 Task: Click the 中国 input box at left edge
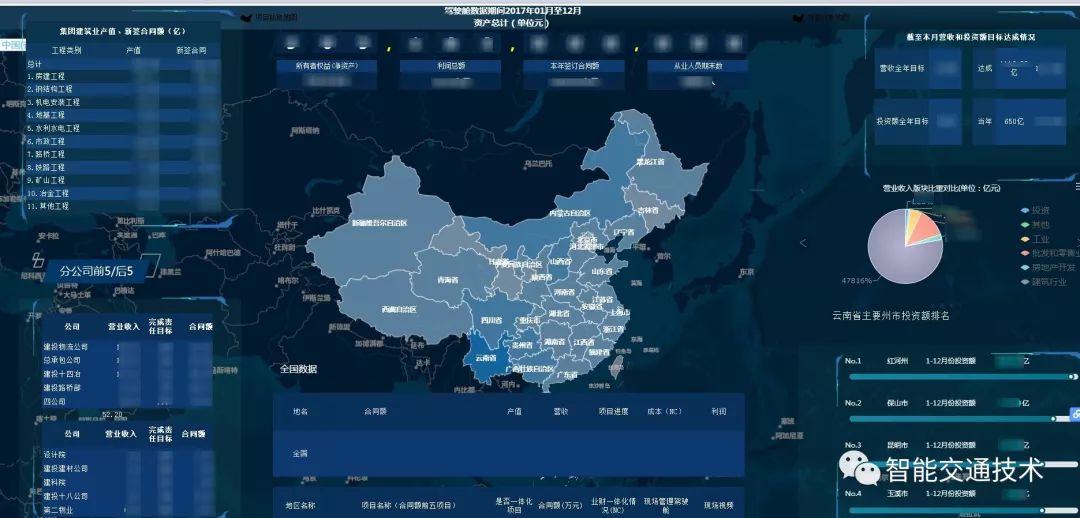click(12, 45)
